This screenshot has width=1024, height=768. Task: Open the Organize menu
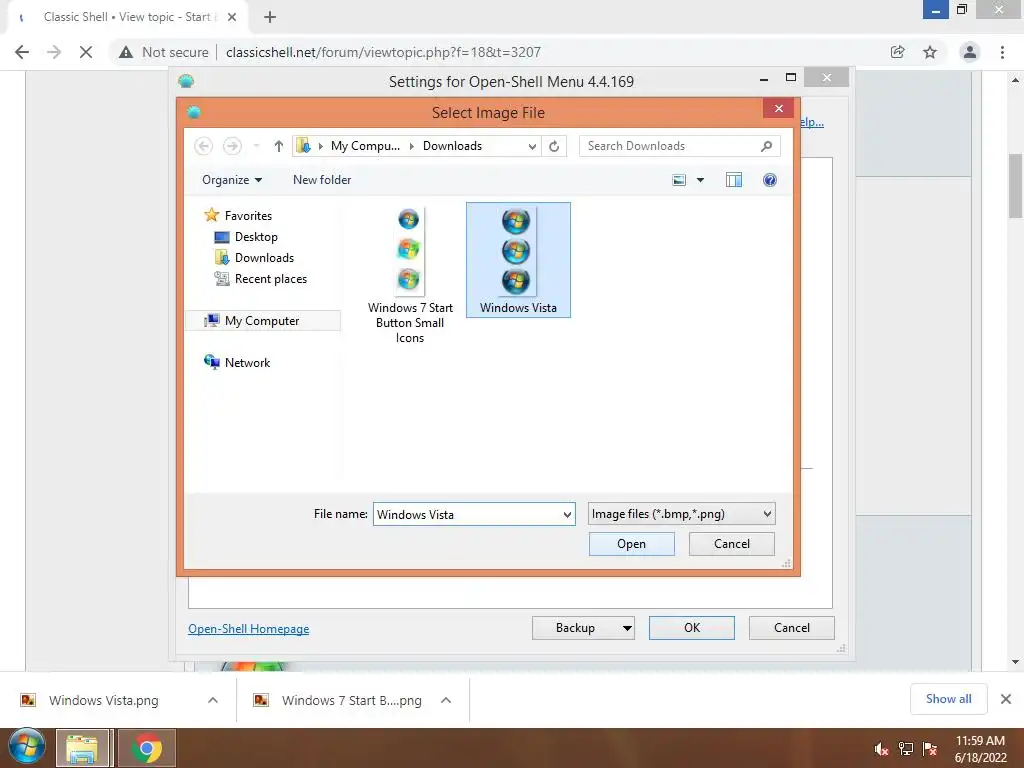click(x=232, y=180)
